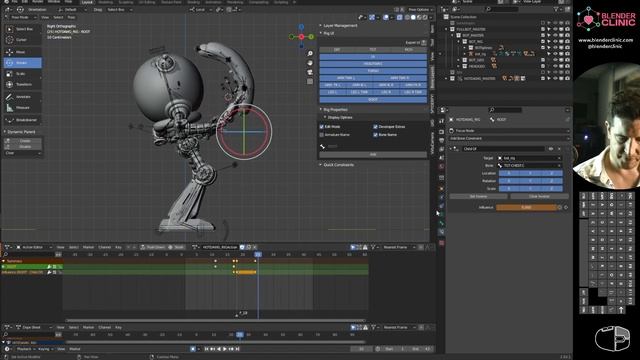640x360 pixels.
Task: Click the Set Inverse button
Action: [478, 197]
